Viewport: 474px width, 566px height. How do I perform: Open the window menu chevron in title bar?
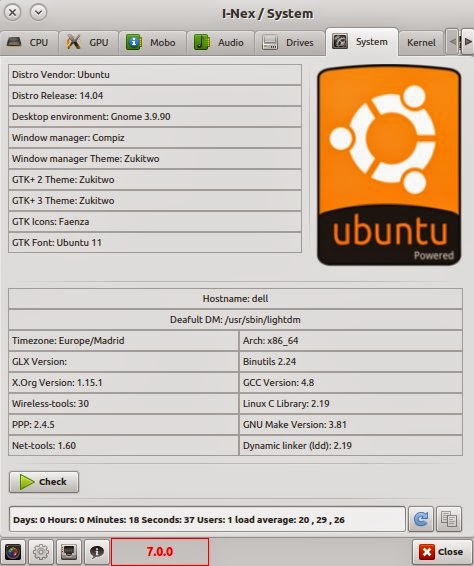[x=38, y=13]
